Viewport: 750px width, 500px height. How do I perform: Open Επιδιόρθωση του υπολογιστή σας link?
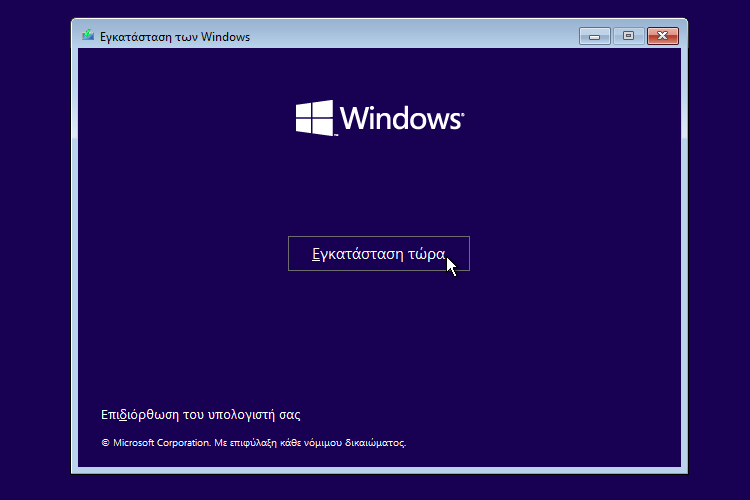[x=200, y=414]
